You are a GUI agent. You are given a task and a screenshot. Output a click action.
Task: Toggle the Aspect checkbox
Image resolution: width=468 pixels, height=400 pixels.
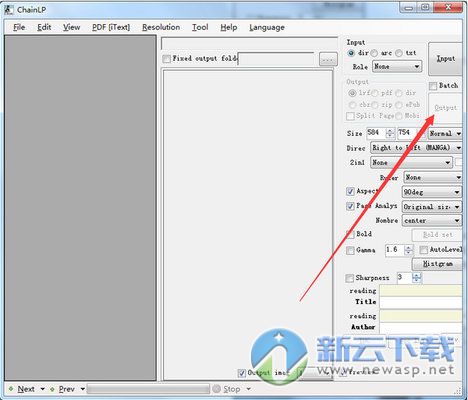[350, 191]
